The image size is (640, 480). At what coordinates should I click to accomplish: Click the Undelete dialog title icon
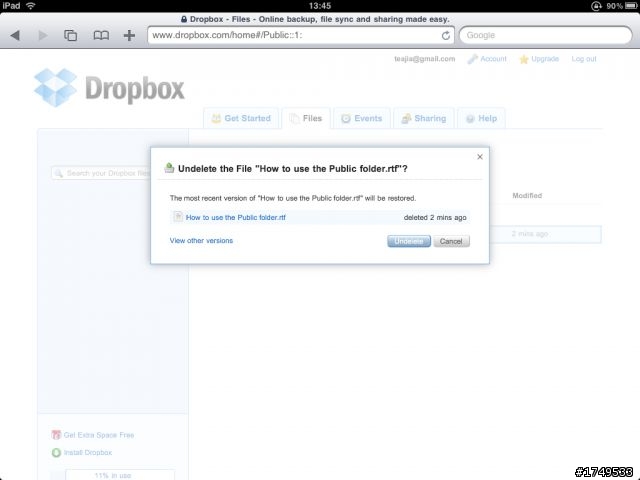(x=169, y=168)
